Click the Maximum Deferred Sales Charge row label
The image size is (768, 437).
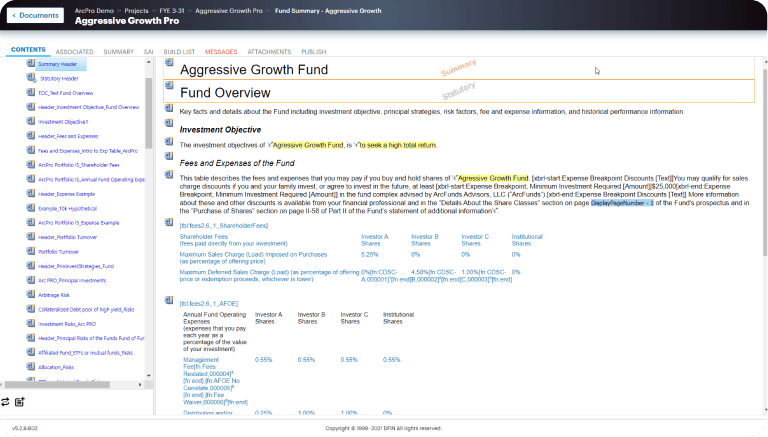[269, 275]
